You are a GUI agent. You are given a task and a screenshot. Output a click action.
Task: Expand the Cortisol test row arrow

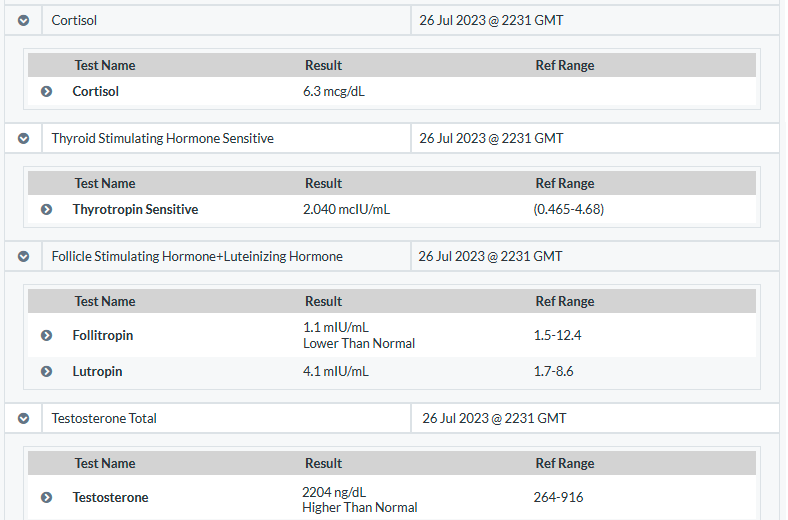46,91
